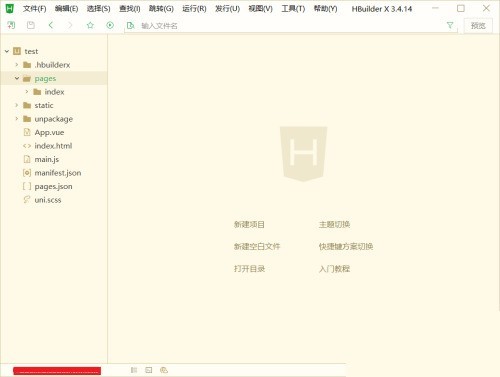This screenshot has height=377, width=500.
Task: Click the save file toolbar icon
Action: (x=31, y=25)
